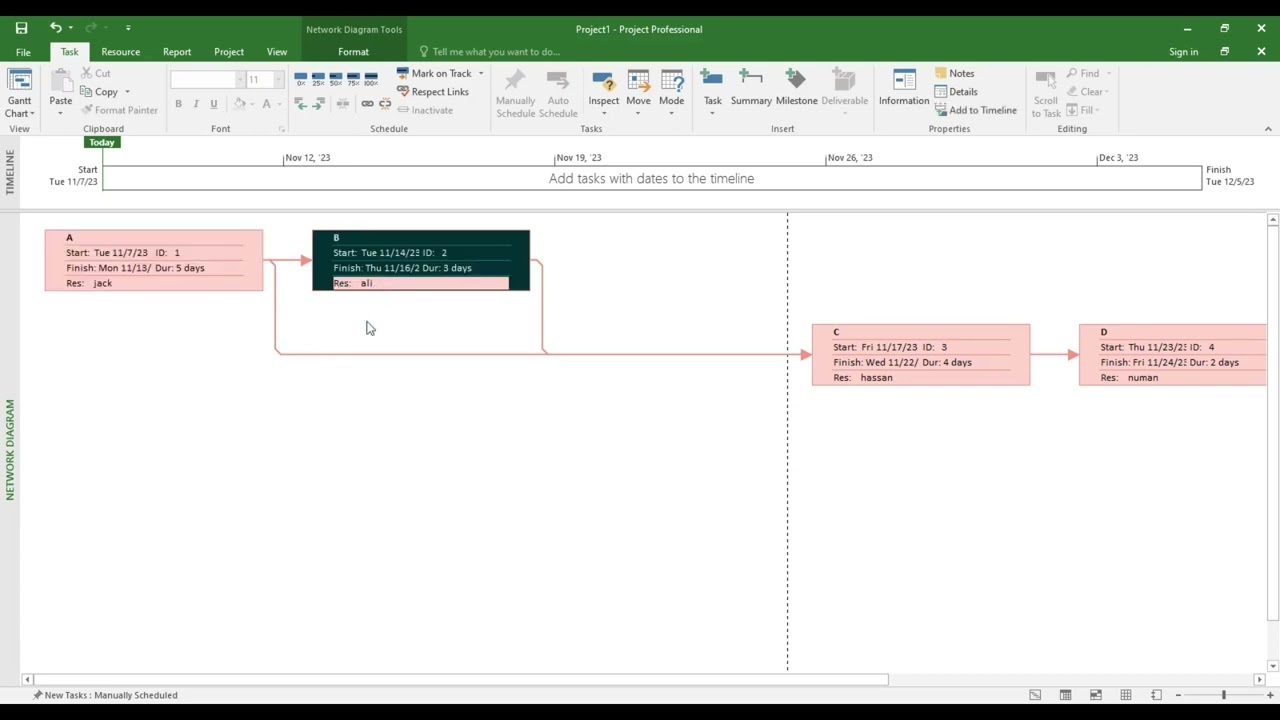Click the Today marker on timeline
1280x720 pixels.
(102, 142)
